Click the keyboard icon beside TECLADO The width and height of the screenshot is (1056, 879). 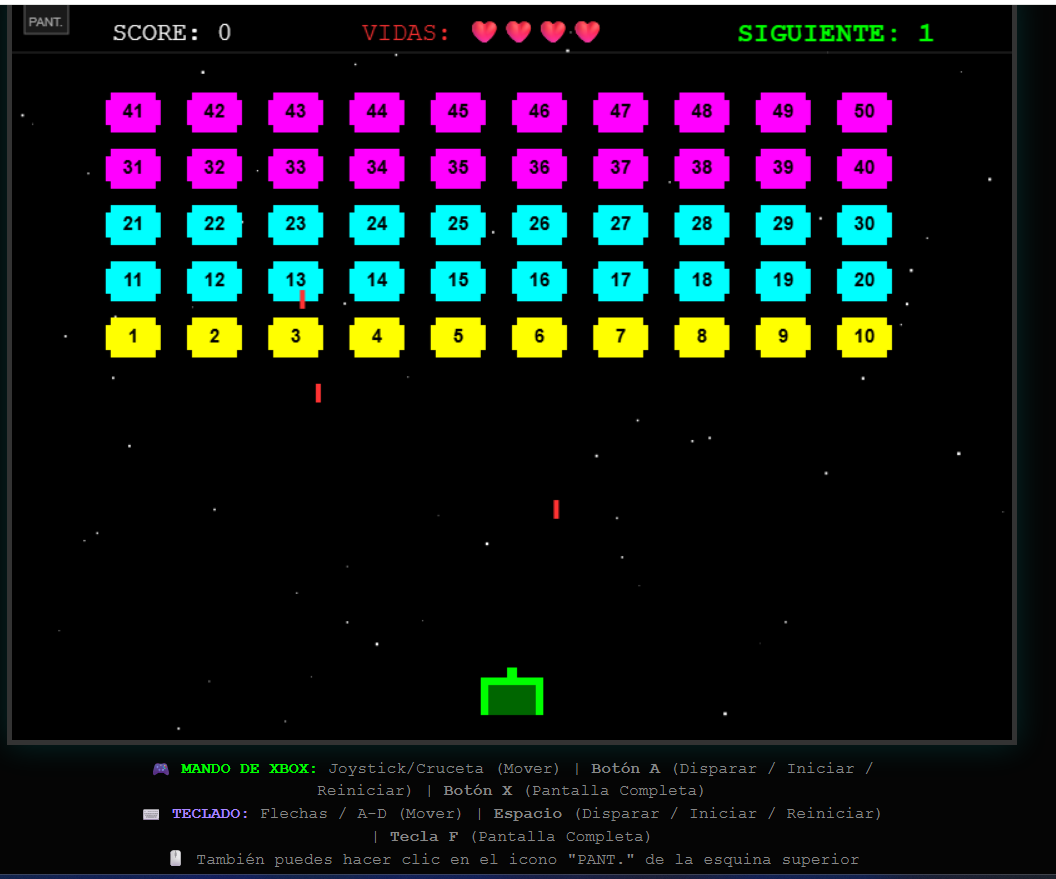tap(152, 814)
